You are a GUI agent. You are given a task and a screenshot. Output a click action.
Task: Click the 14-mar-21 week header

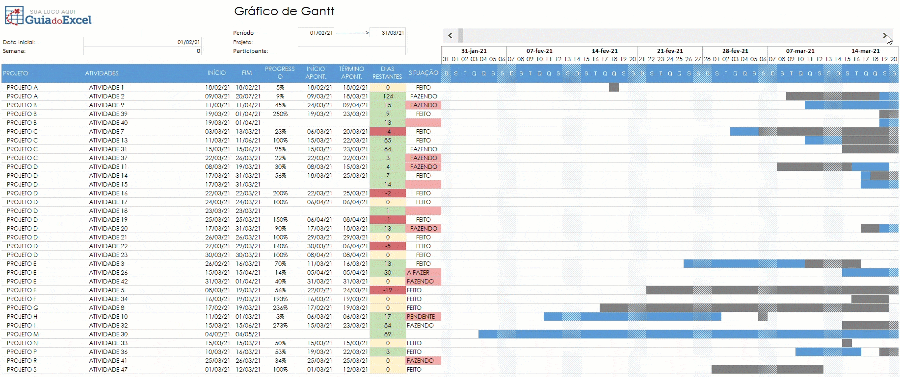pyautogui.click(x=866, y=50)
